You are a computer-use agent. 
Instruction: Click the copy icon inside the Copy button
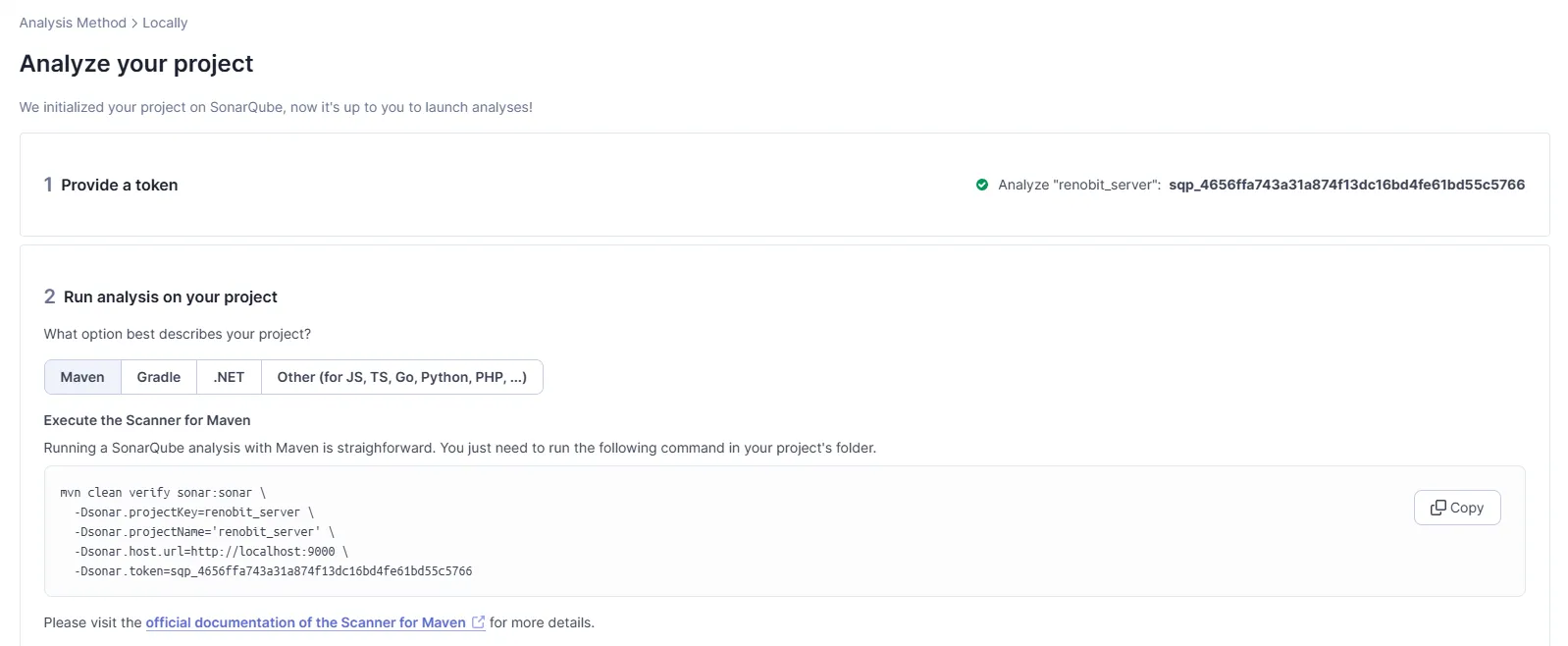tap(1438, 508)
